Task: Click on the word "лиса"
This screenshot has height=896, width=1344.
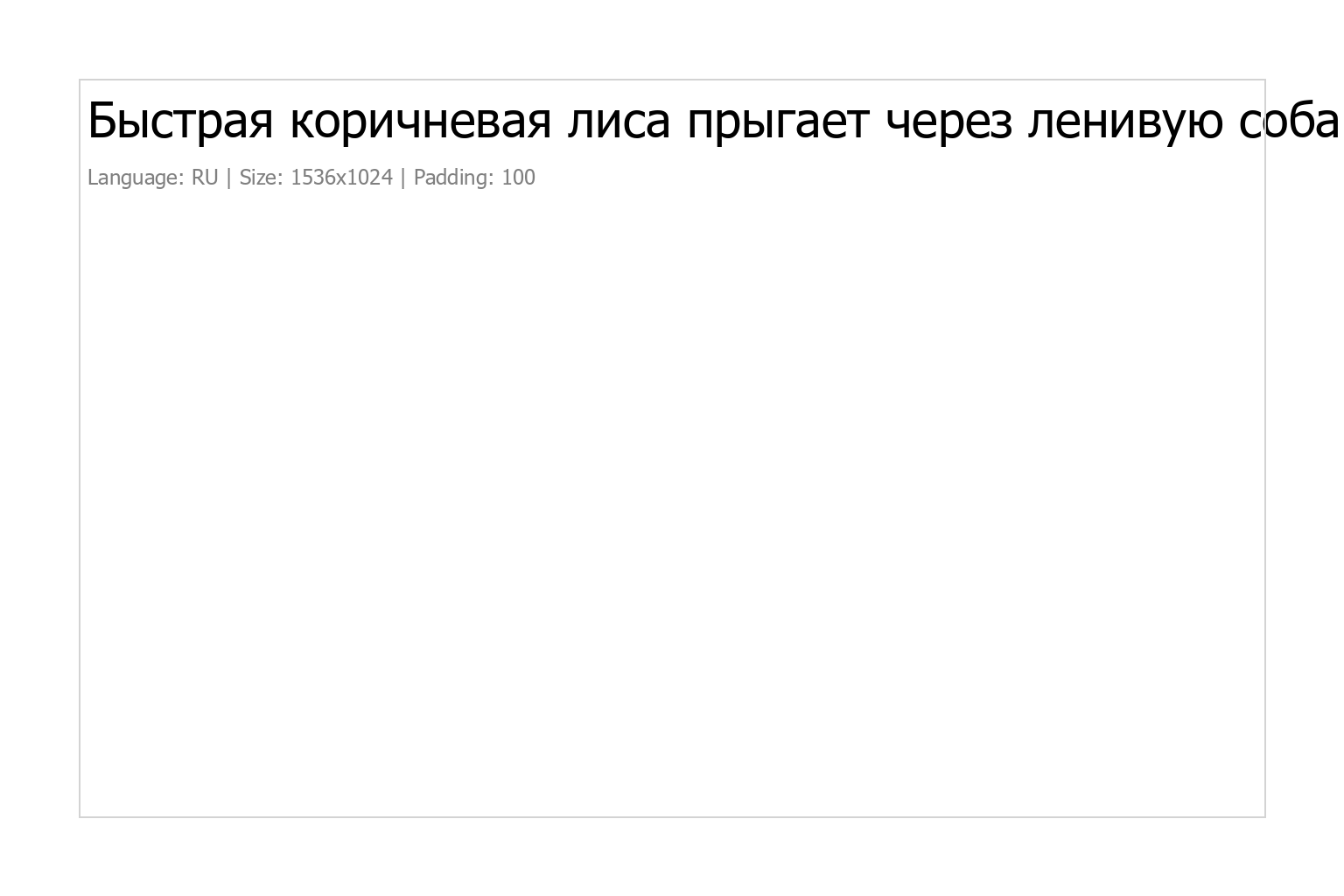Action: click(618, 121)
